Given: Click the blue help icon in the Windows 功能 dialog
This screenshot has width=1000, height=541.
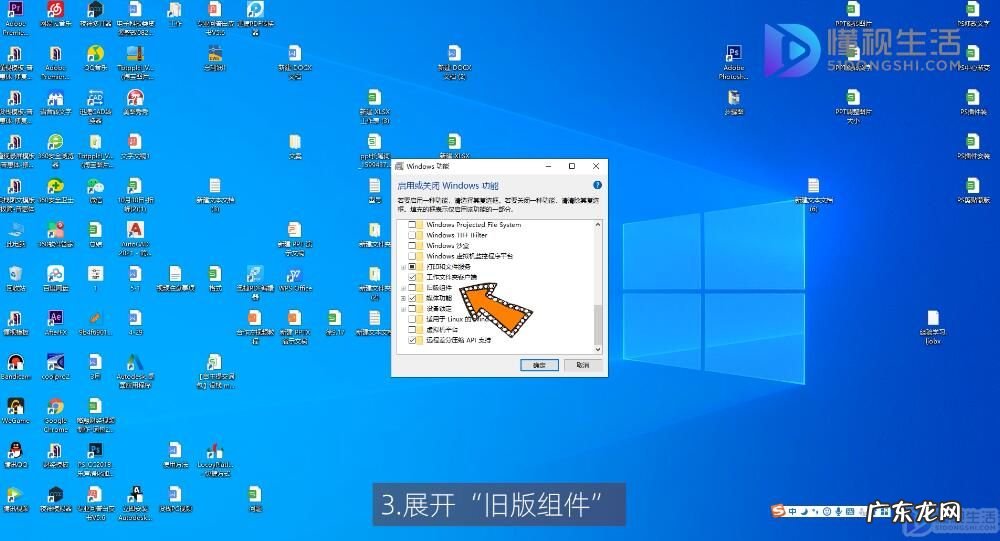Looking at the screenshot, I should [597, 185].
